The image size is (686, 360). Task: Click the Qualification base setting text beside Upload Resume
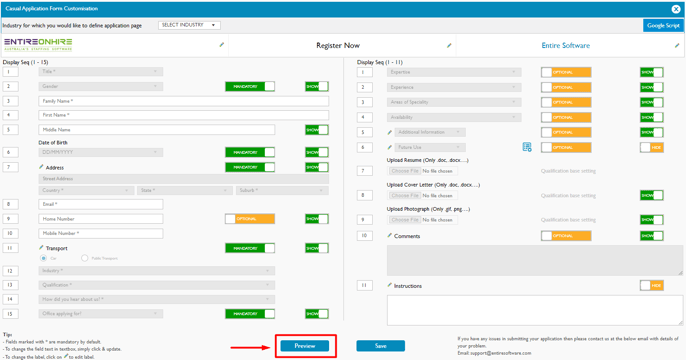568,171
